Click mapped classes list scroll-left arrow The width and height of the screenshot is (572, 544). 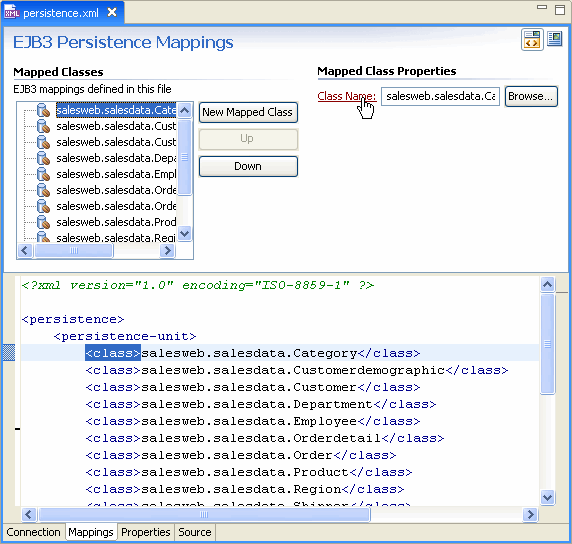point(25,251)
